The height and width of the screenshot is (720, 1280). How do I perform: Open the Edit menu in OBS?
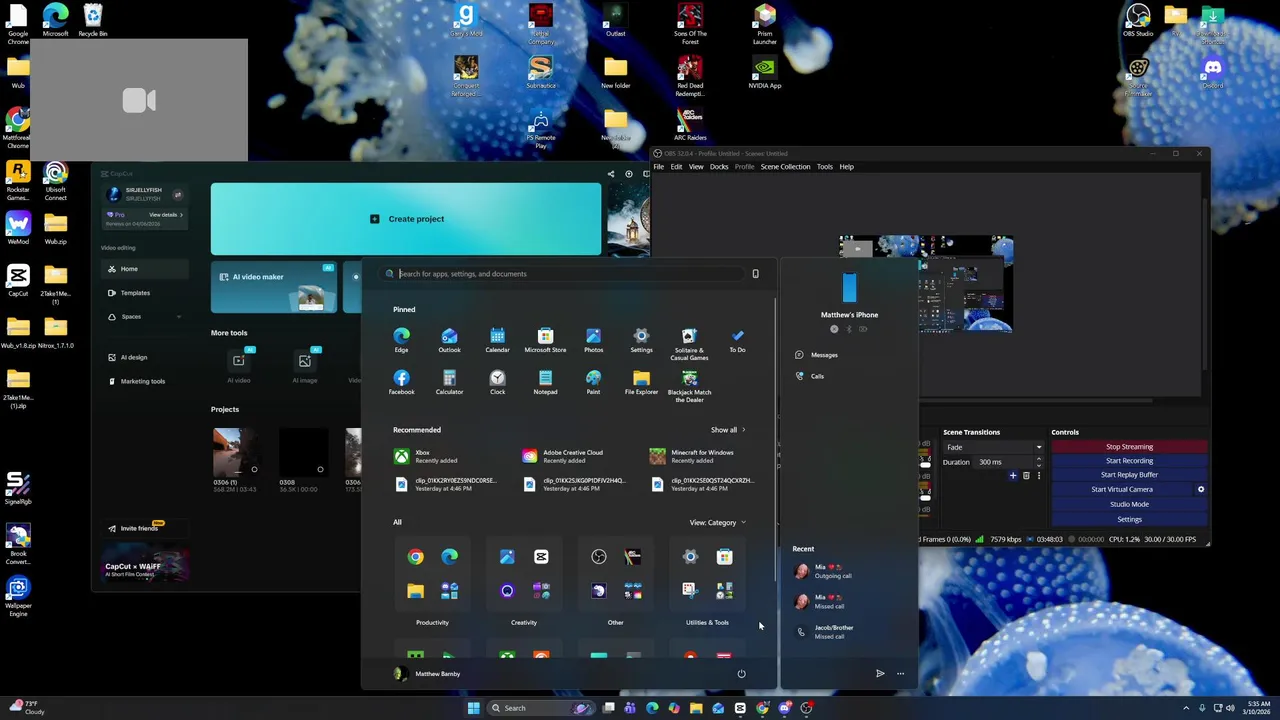pos(676,167)
